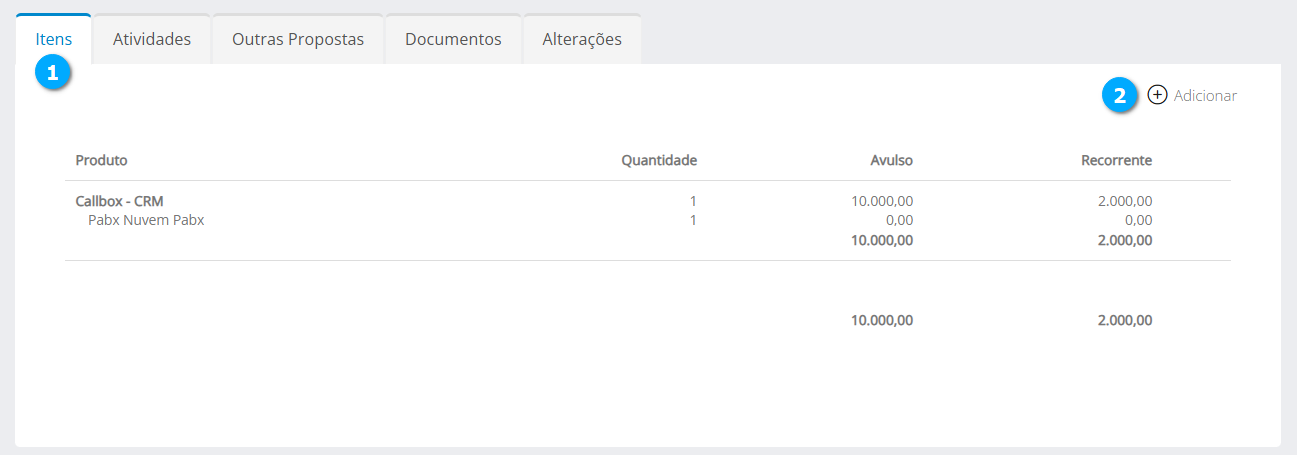Click the Recorrente column header
The image size is (1297, 455).
[x=1116, y=160]
